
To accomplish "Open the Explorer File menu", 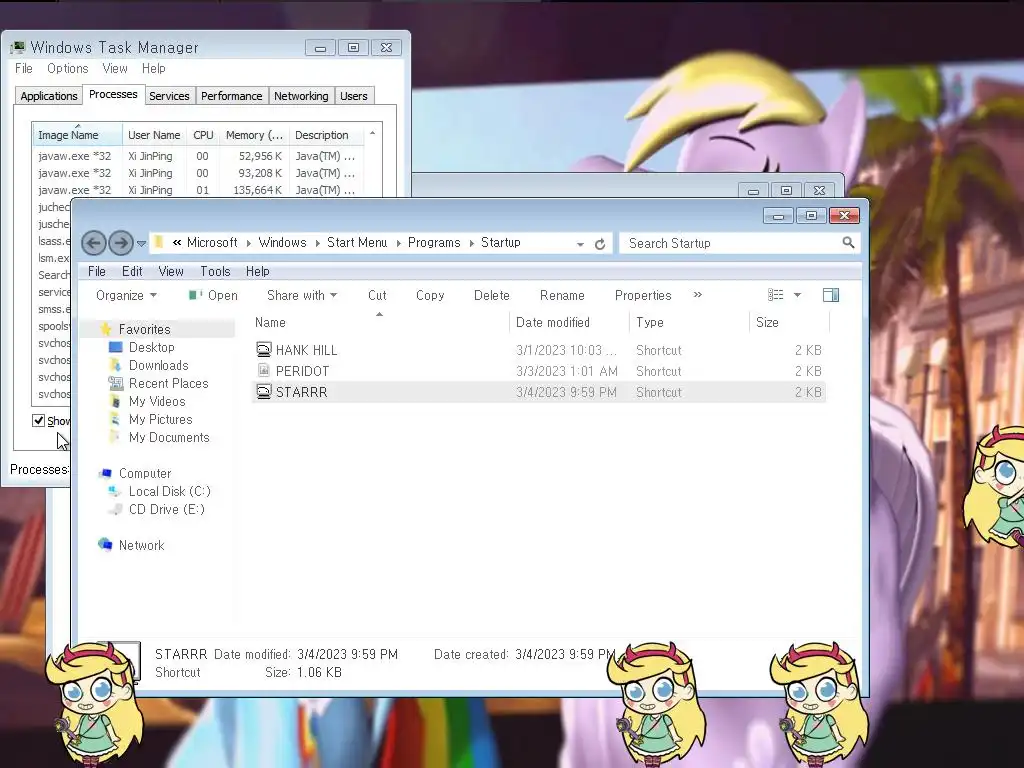I will click(97, 271).
